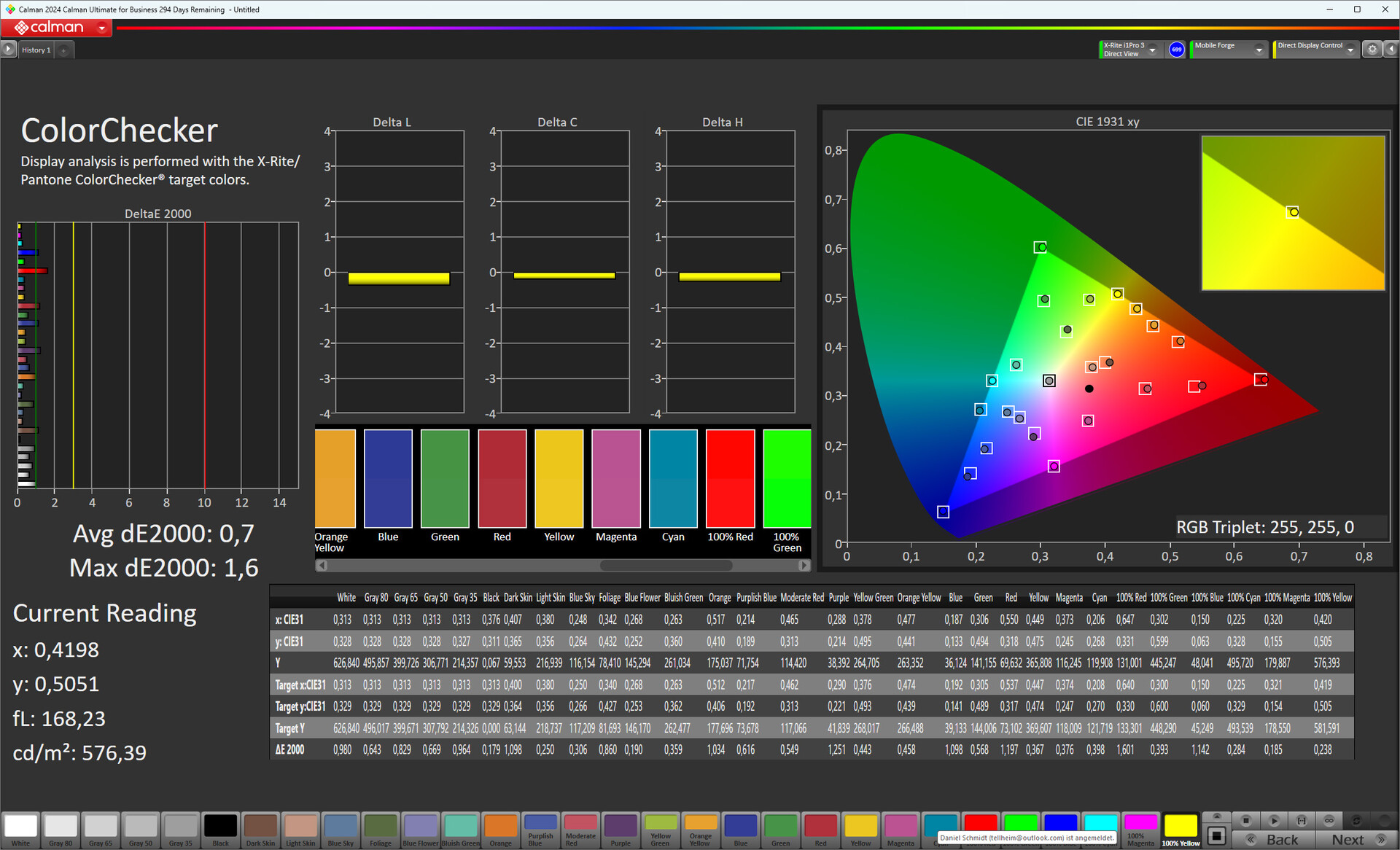This screenshot has height=850, width=1400.
Task: Open settings gear icon
Action: pyautogui.click(x=1372, y=50)
